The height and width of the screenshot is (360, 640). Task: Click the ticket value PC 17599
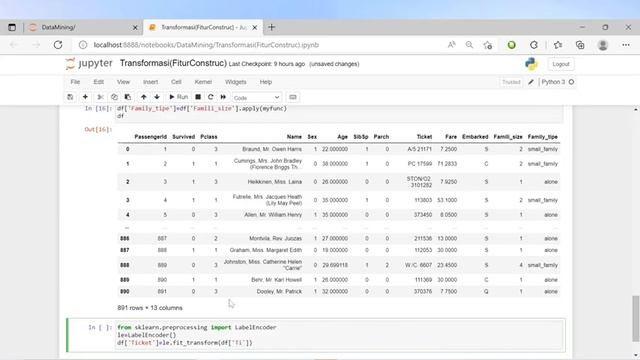pos(420,164)
